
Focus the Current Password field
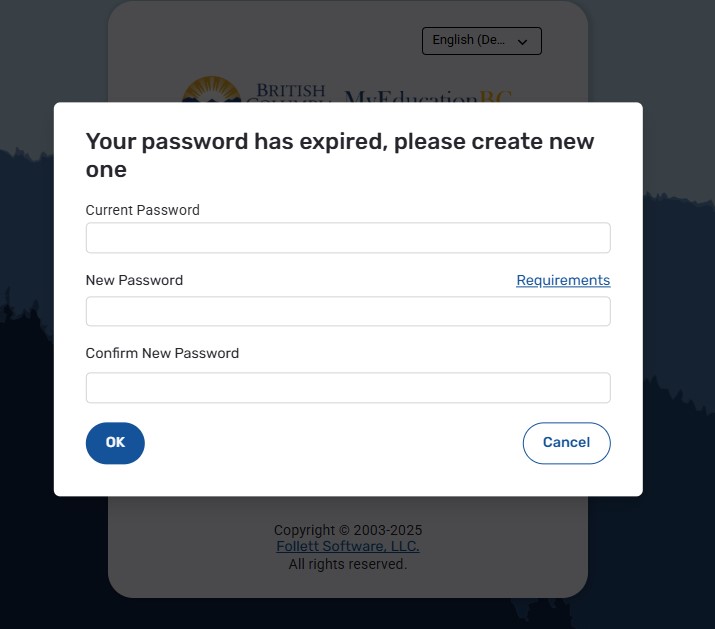[347, 238]
